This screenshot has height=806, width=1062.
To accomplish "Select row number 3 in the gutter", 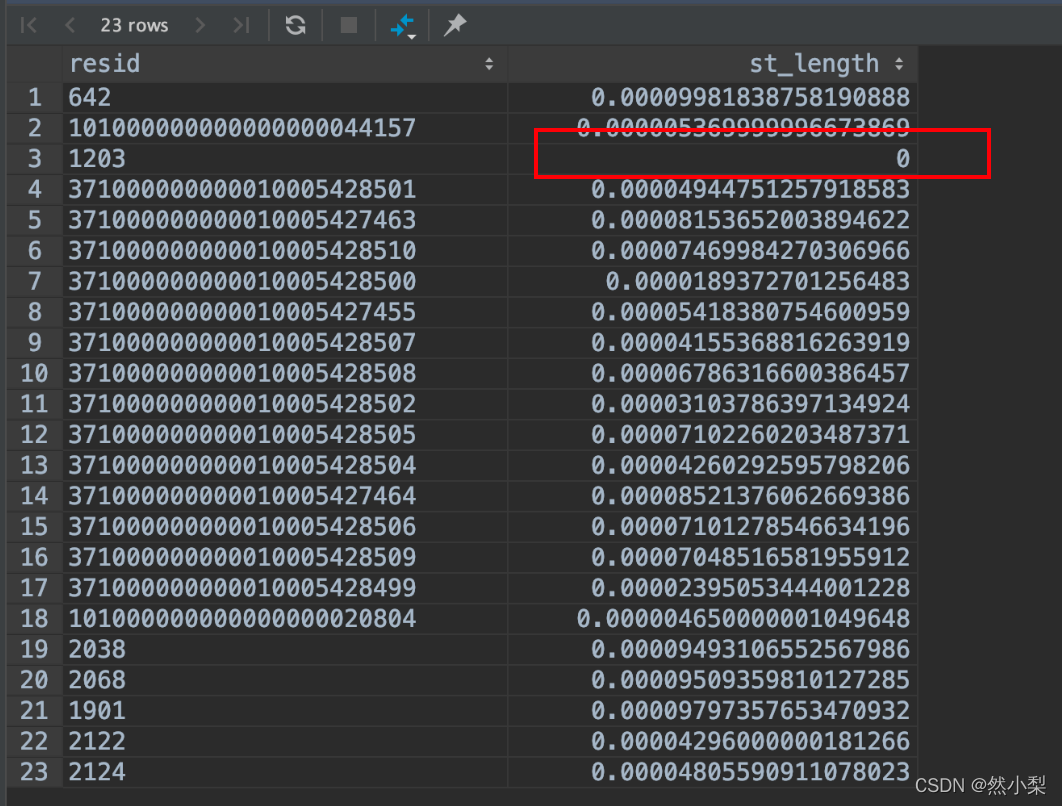I will point(35,159).
